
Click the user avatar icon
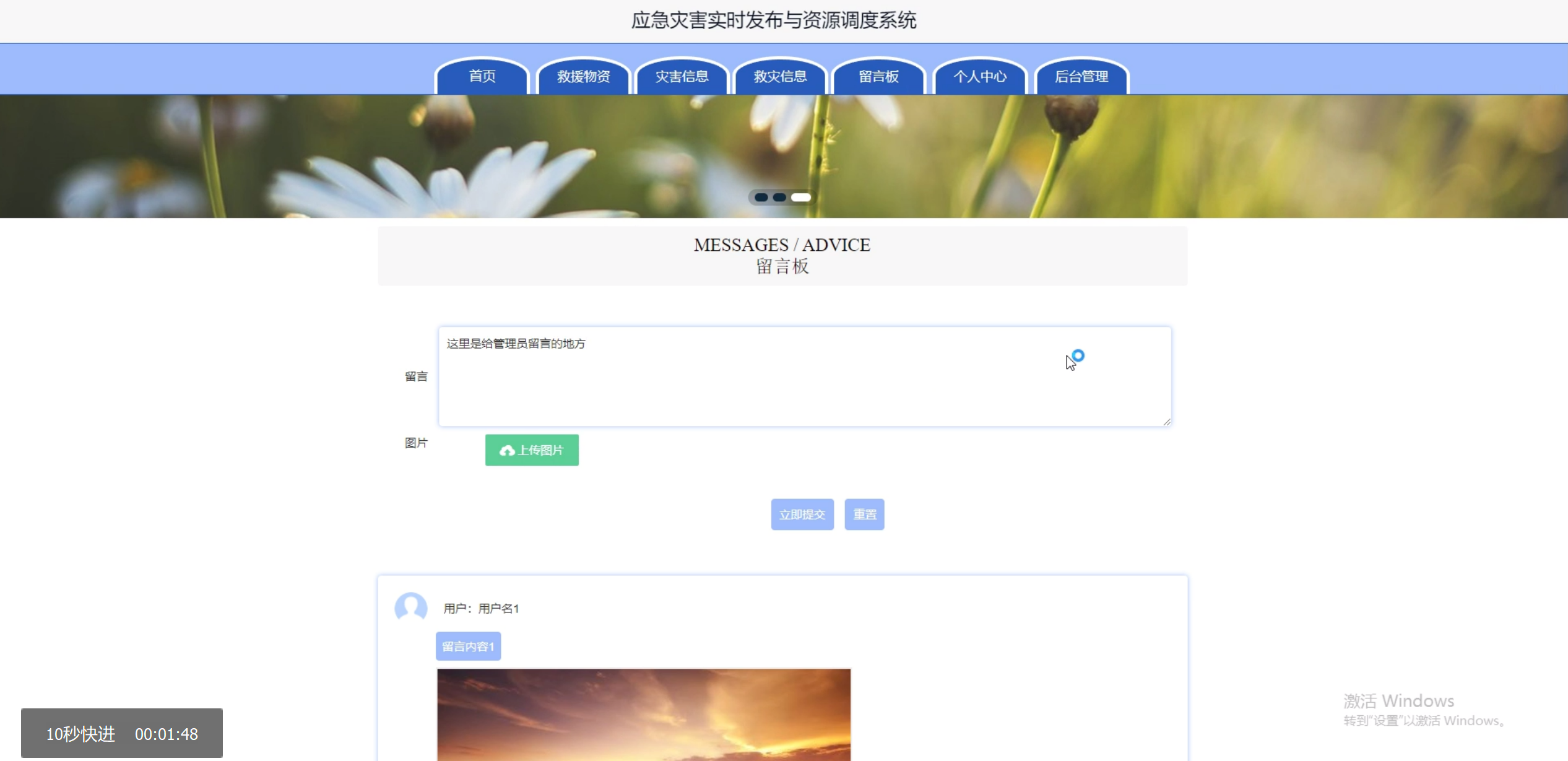tap(411, 607)
